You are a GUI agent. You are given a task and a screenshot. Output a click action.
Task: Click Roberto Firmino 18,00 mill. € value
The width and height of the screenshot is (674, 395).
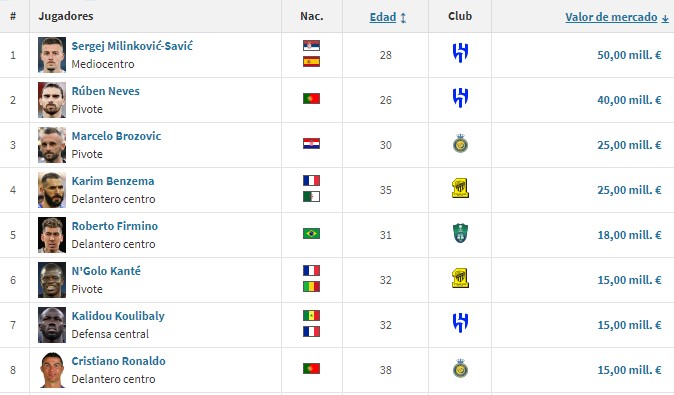(x=629, y=235)
